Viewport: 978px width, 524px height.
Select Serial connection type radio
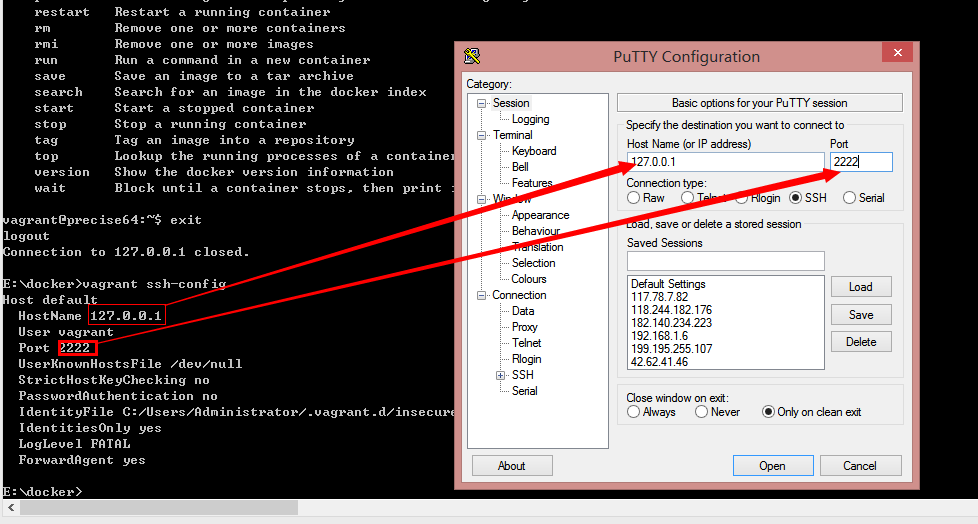(x=849, y=198)
